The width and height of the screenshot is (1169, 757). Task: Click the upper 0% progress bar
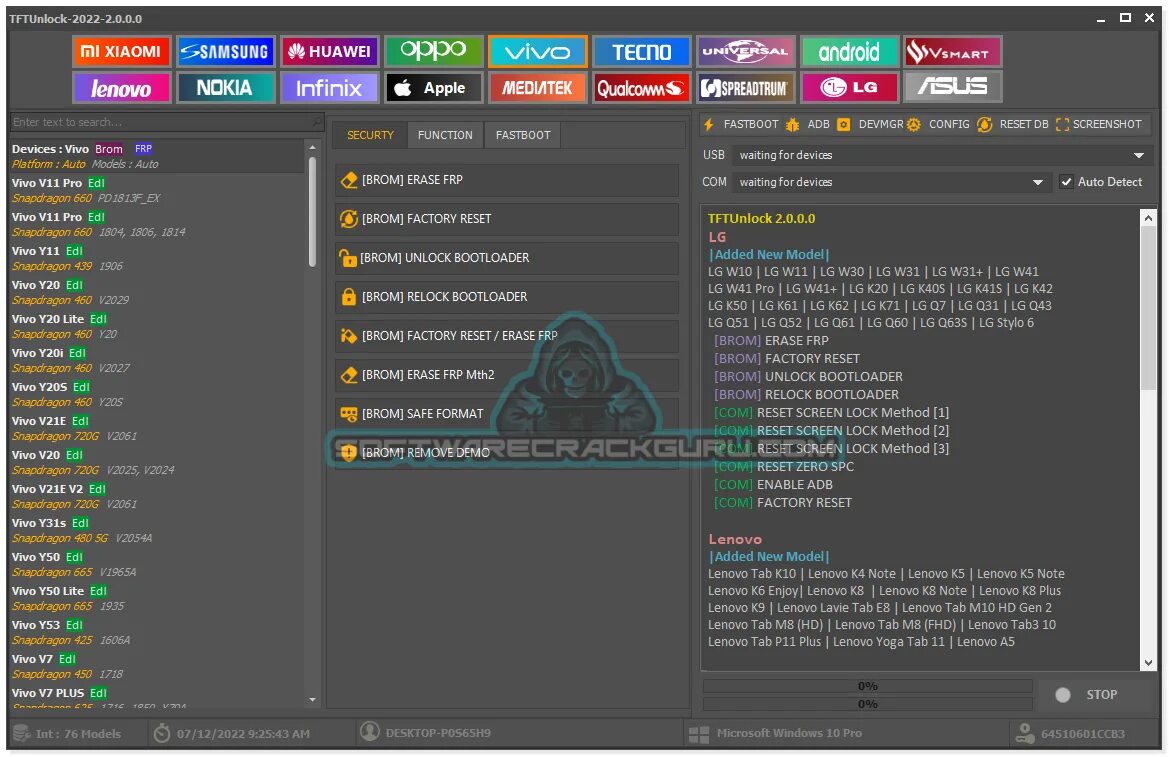pos(867,685)
